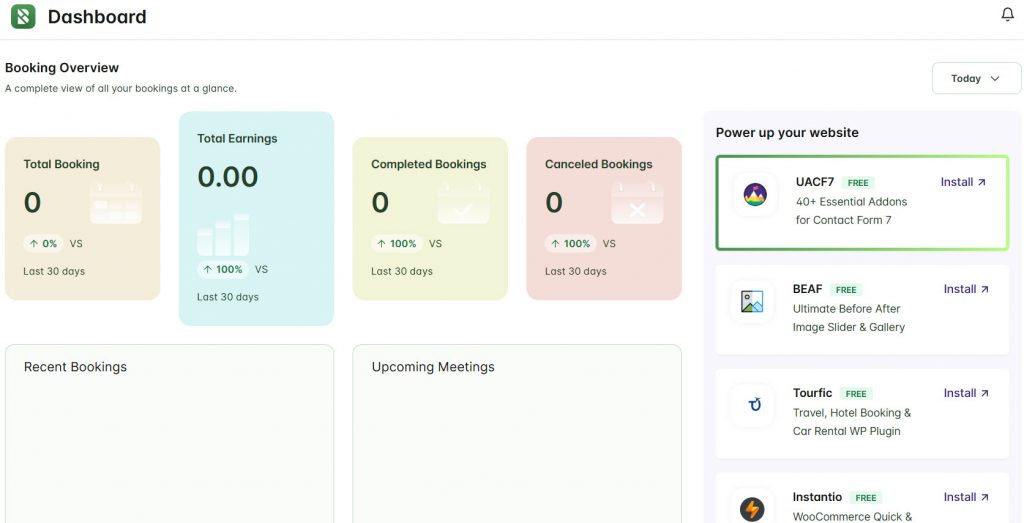The height and width of the screenshot is (523, 1024).
Task: Click the 0.00 Total Earnings value
Action: (228, 176)
